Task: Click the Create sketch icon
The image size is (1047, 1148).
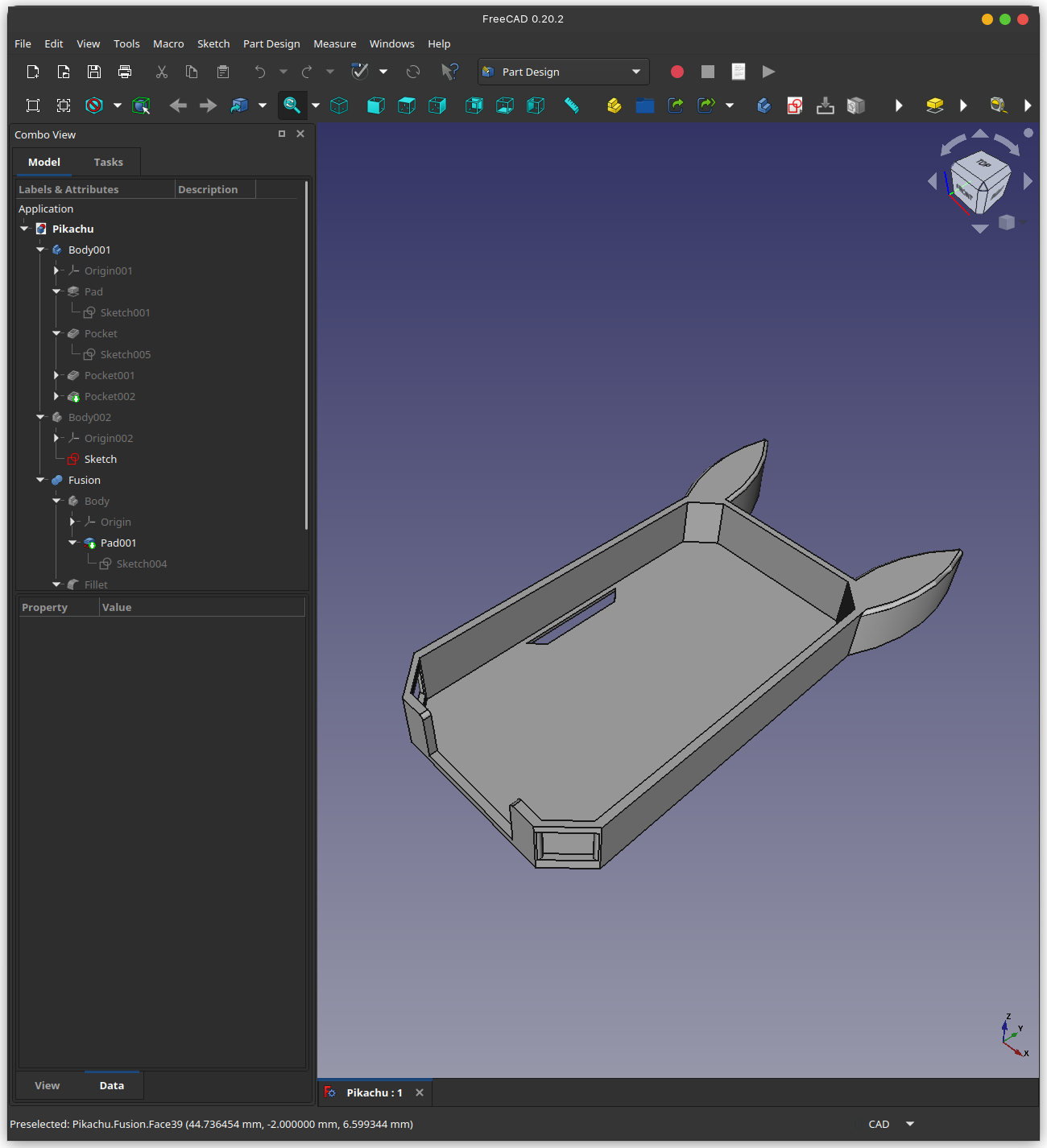Action: (x=795, y=105)
